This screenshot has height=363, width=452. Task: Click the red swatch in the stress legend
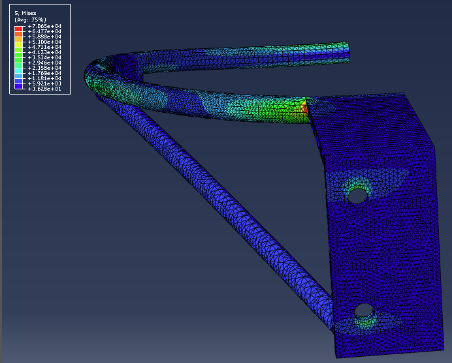18,29
